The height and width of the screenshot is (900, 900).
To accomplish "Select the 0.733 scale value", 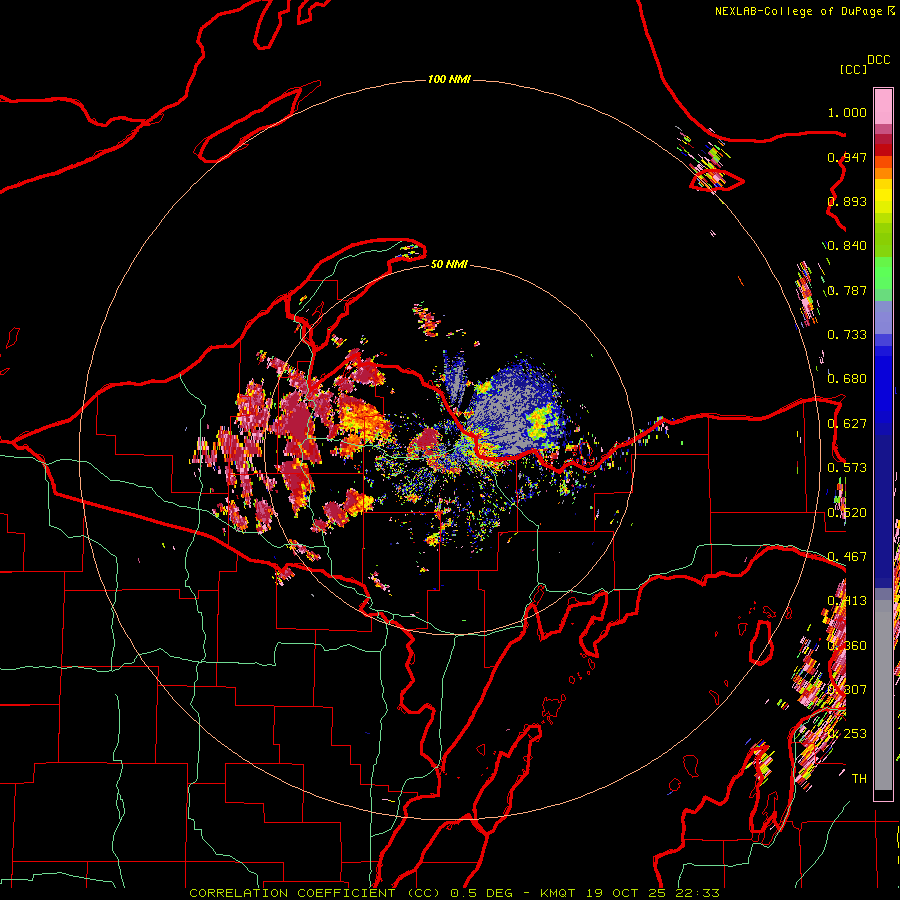I will tap(847, 335).
